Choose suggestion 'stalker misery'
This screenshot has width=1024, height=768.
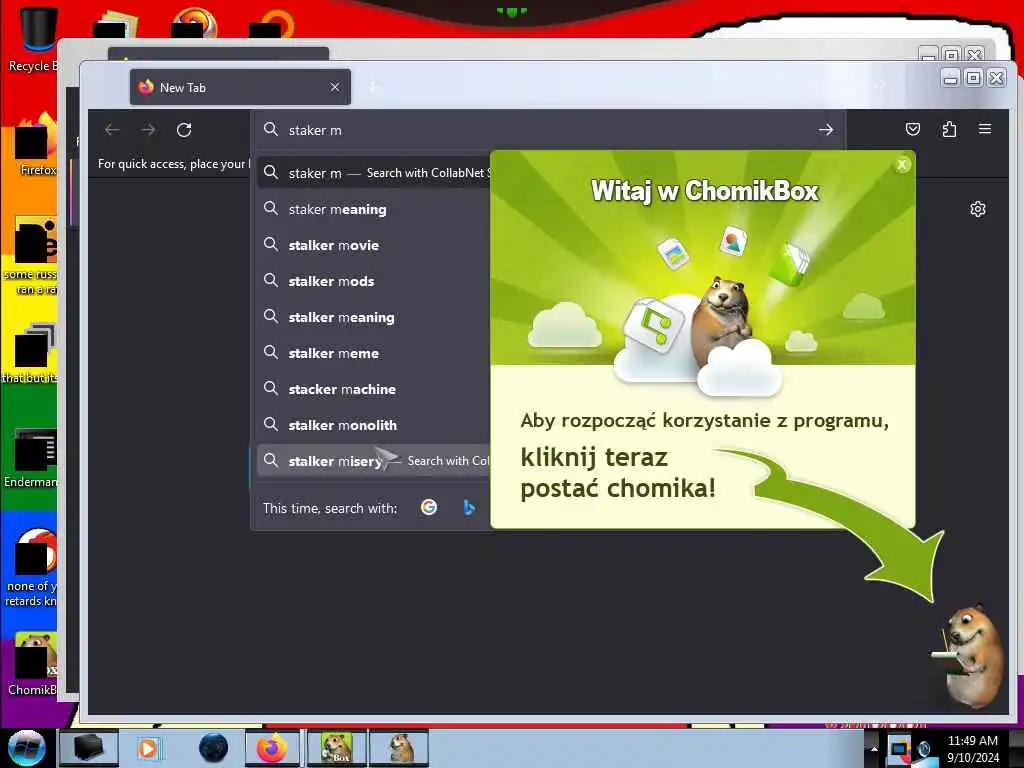(374, 460)
